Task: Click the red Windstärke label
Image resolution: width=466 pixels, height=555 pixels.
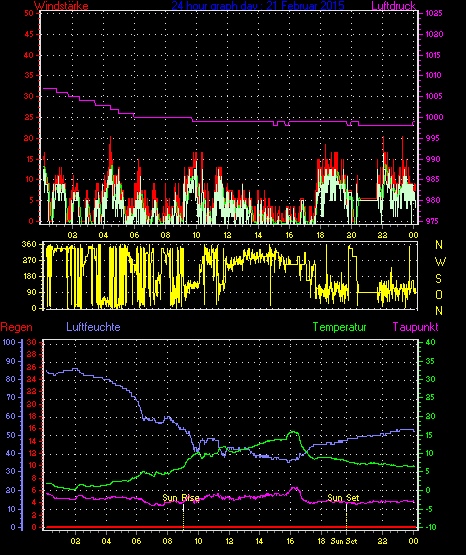Action: [x=61, y=6]
